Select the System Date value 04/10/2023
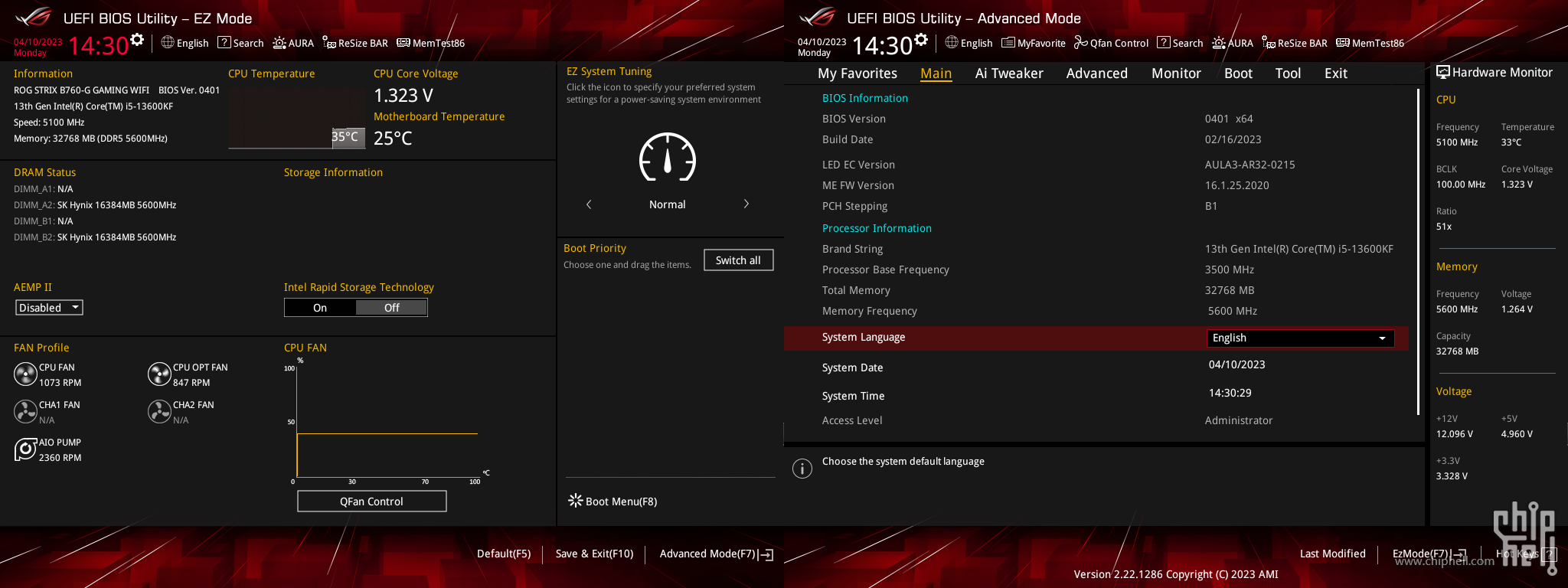Screen dimensions: 1568x588 pyautogui.click(x=1236, y=364)
